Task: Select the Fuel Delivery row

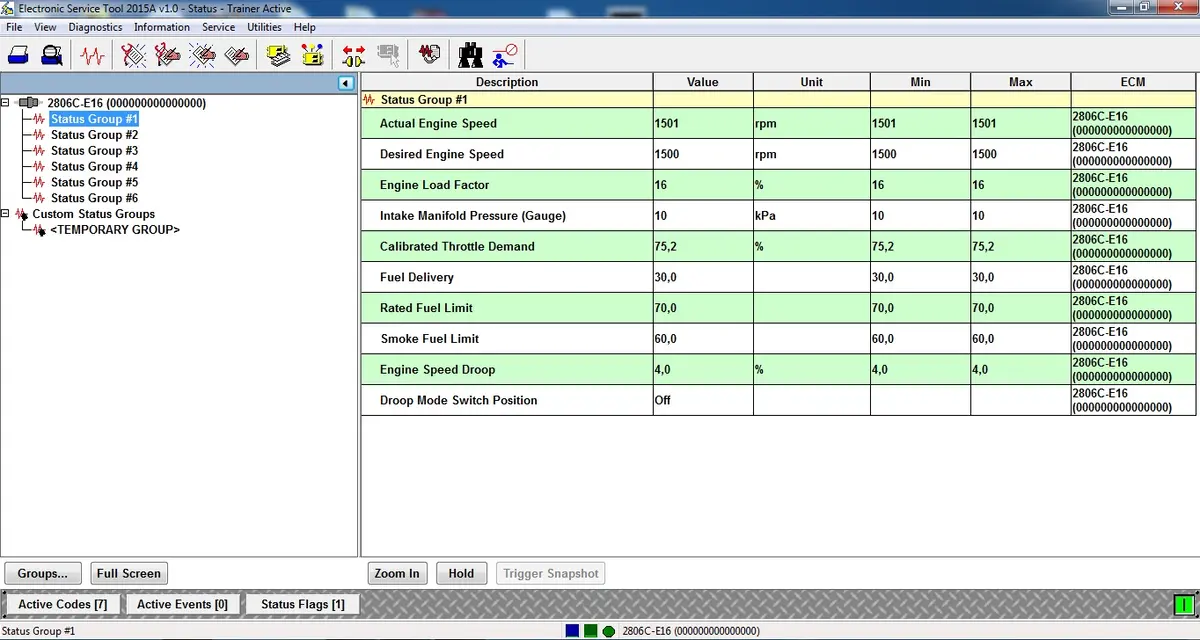Action: [x=778, y=277]
